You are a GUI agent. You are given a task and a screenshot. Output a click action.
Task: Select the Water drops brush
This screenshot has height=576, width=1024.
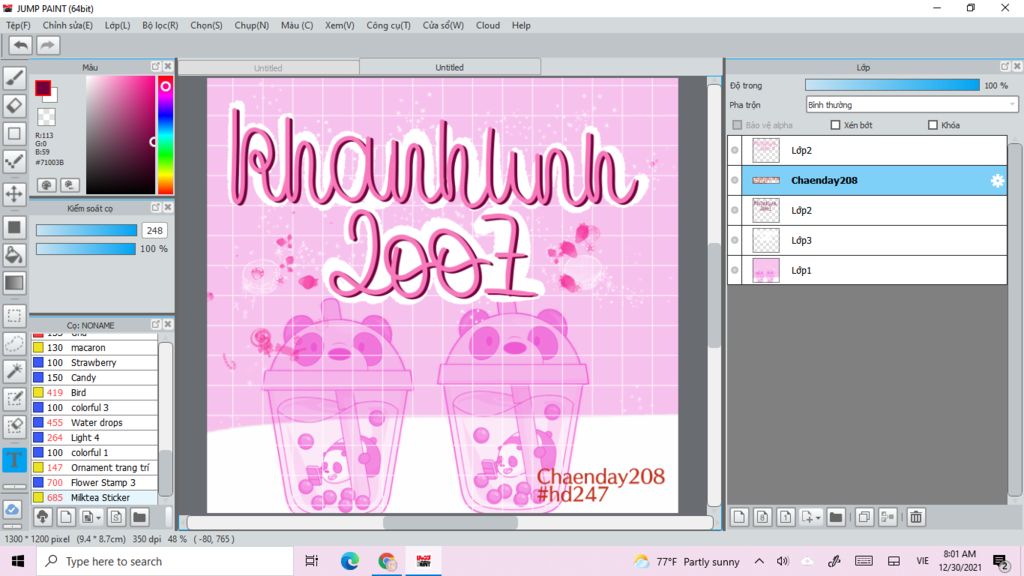[x=95, y=423]
